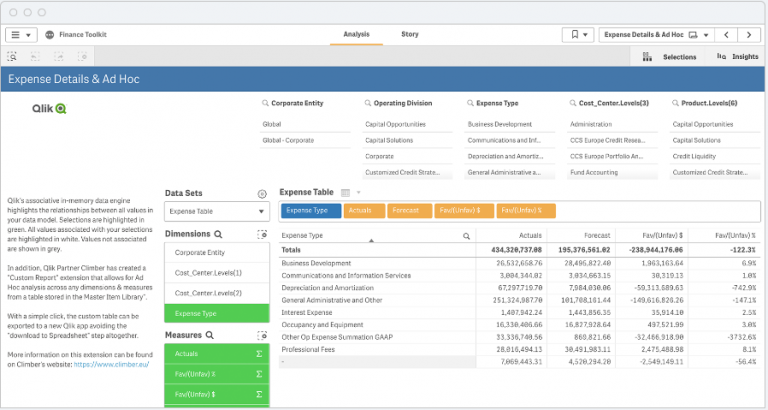
Task: Search in Product.Levels(6) filter
Action: [x=675, y=103]
